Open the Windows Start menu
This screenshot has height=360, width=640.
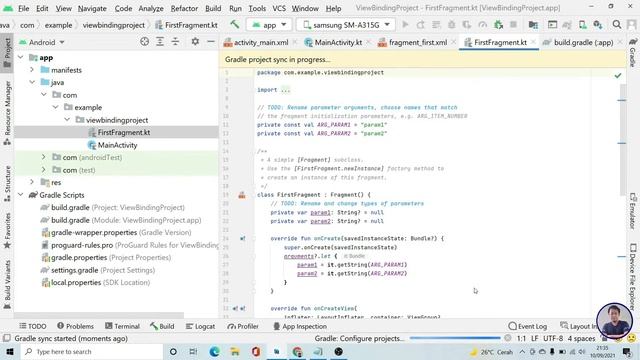(x=9, y=351)
